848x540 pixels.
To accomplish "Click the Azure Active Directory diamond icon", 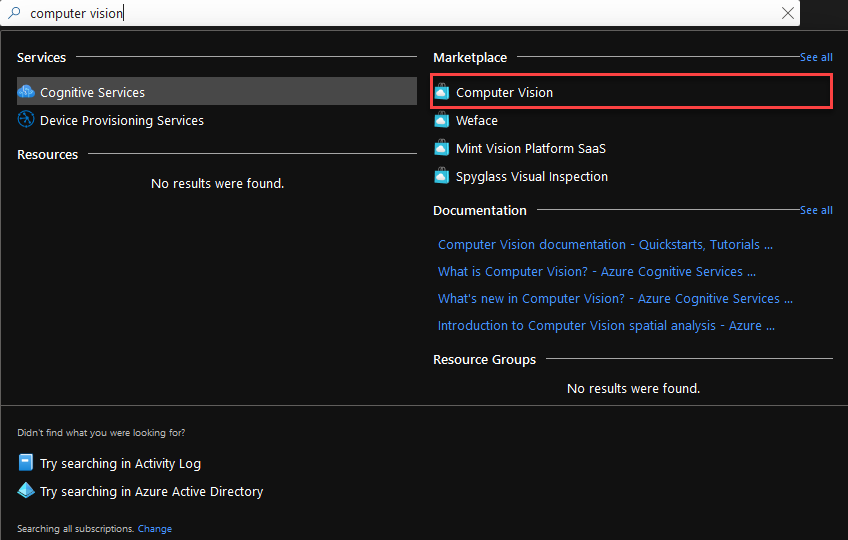I will click(26, 491).
